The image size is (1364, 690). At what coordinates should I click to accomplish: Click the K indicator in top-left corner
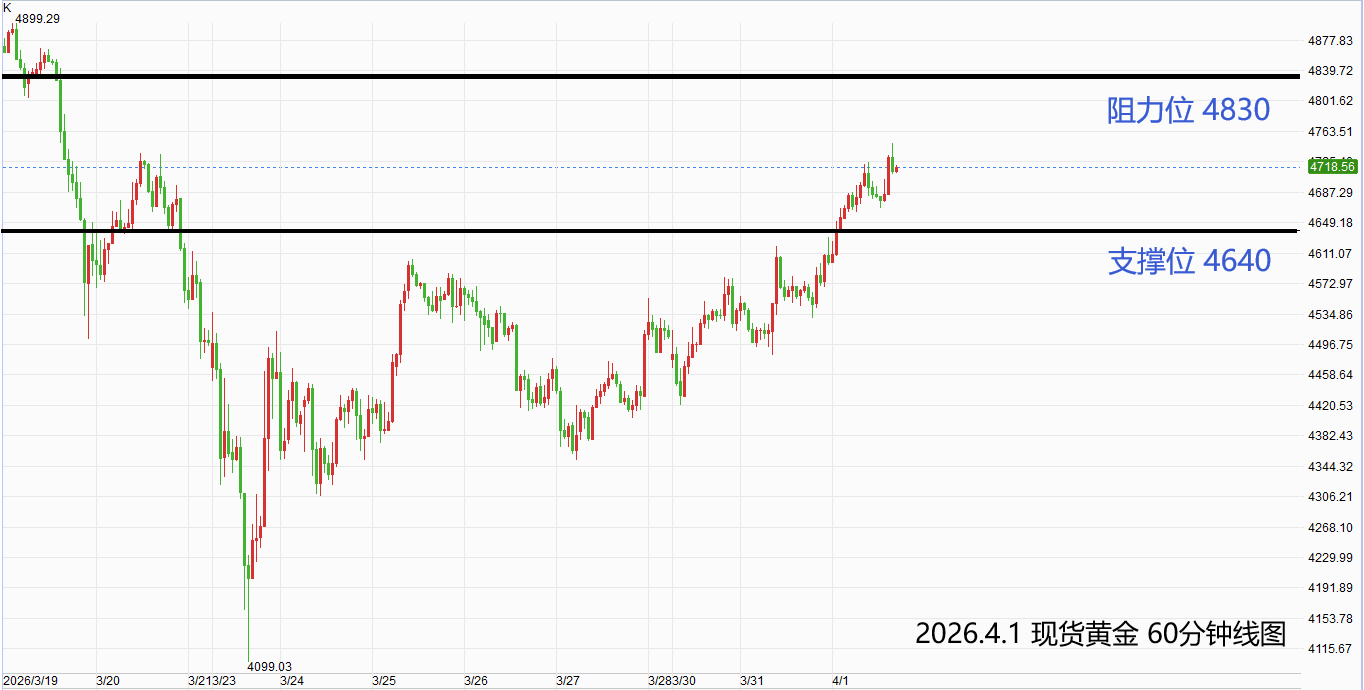(x=7, y=7)
